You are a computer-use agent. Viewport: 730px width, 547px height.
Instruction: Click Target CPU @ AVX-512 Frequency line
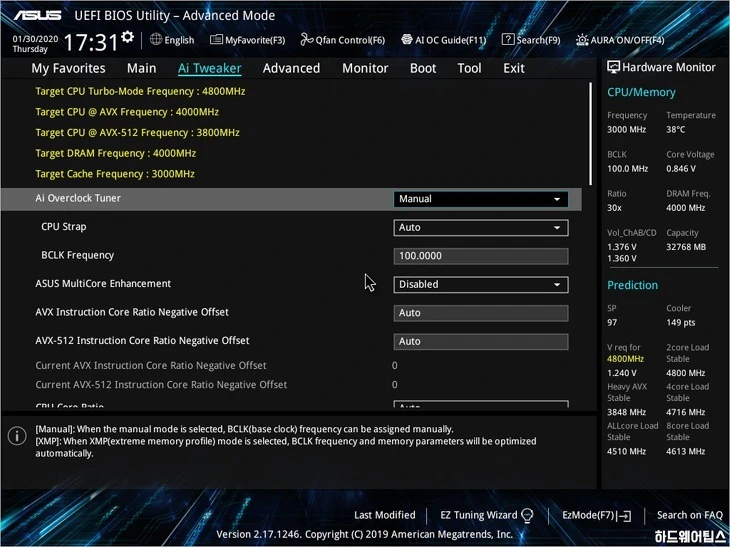[x=137, y=133]
